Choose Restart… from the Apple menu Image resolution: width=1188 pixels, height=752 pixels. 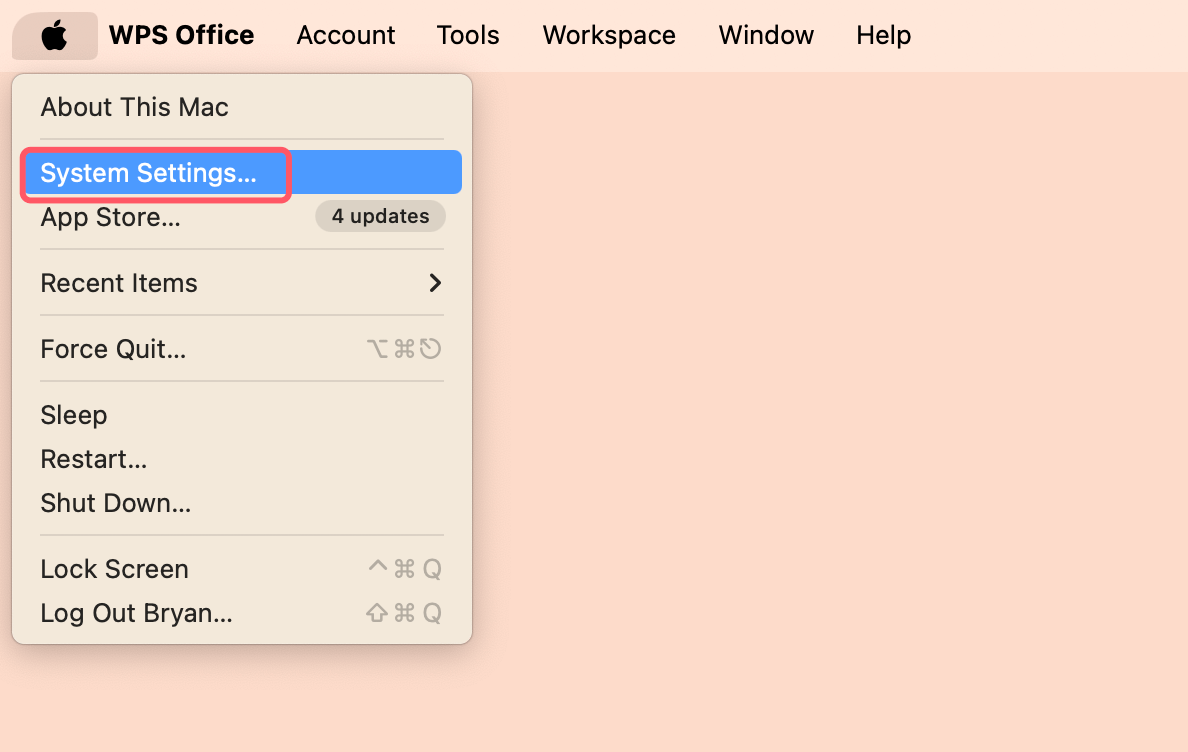pos(242,459)
